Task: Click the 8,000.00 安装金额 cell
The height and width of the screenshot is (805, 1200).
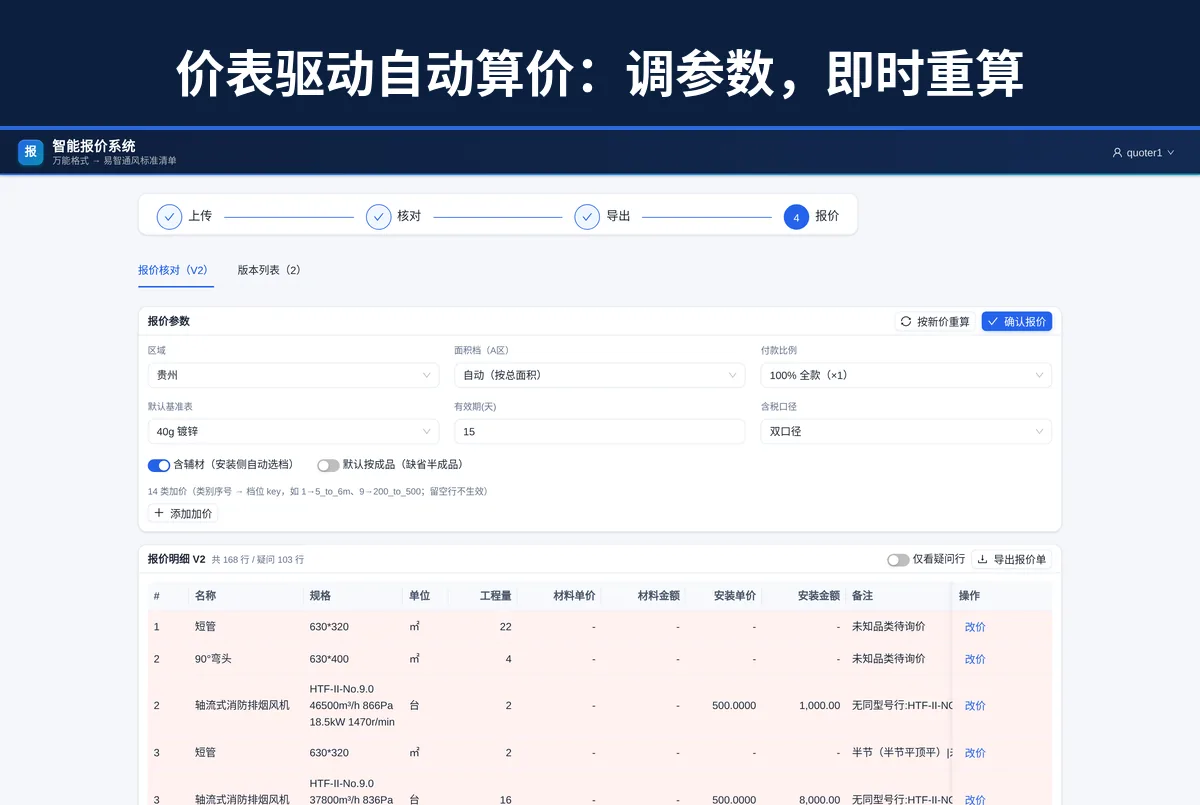Action: (x=819, y=800)
